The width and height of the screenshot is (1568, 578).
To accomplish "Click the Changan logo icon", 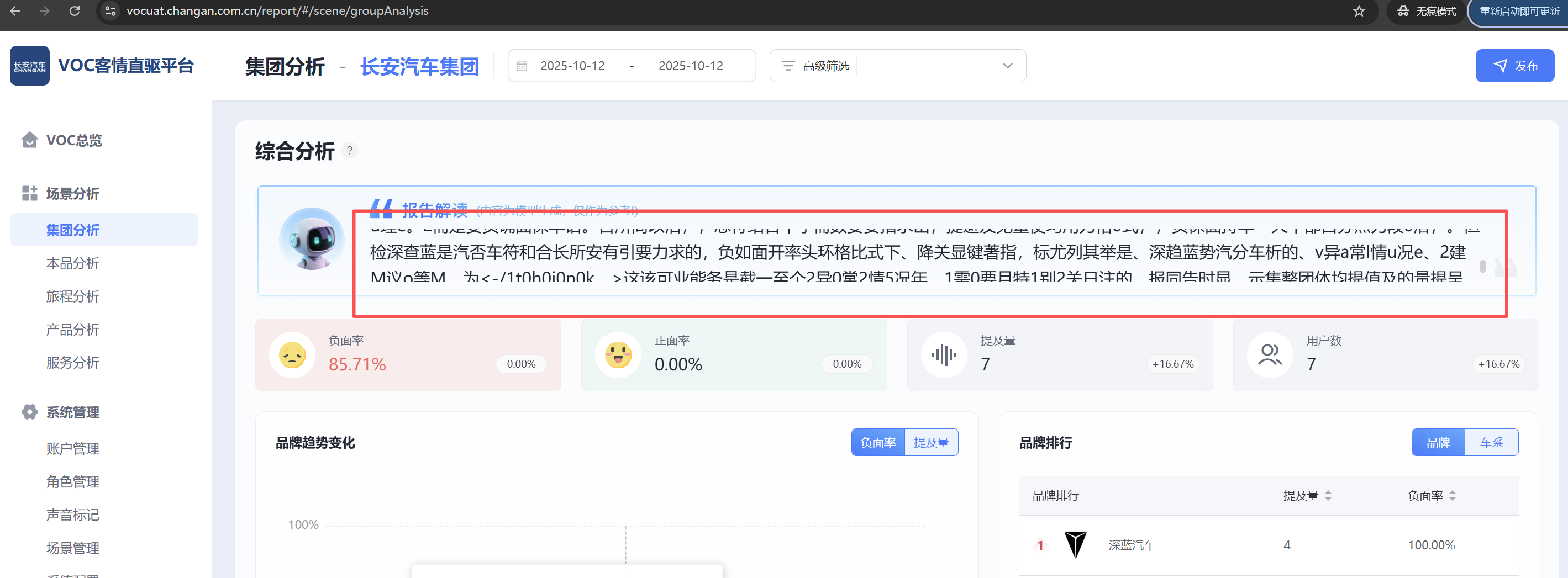I will 29,66.
